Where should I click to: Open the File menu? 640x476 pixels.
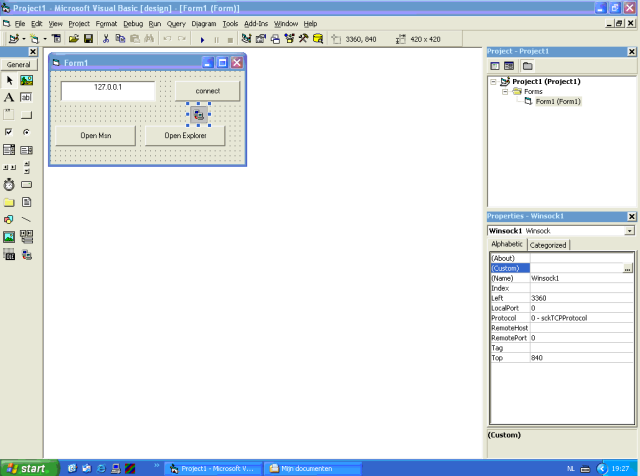pyautogui.click(x=20, y=24)
